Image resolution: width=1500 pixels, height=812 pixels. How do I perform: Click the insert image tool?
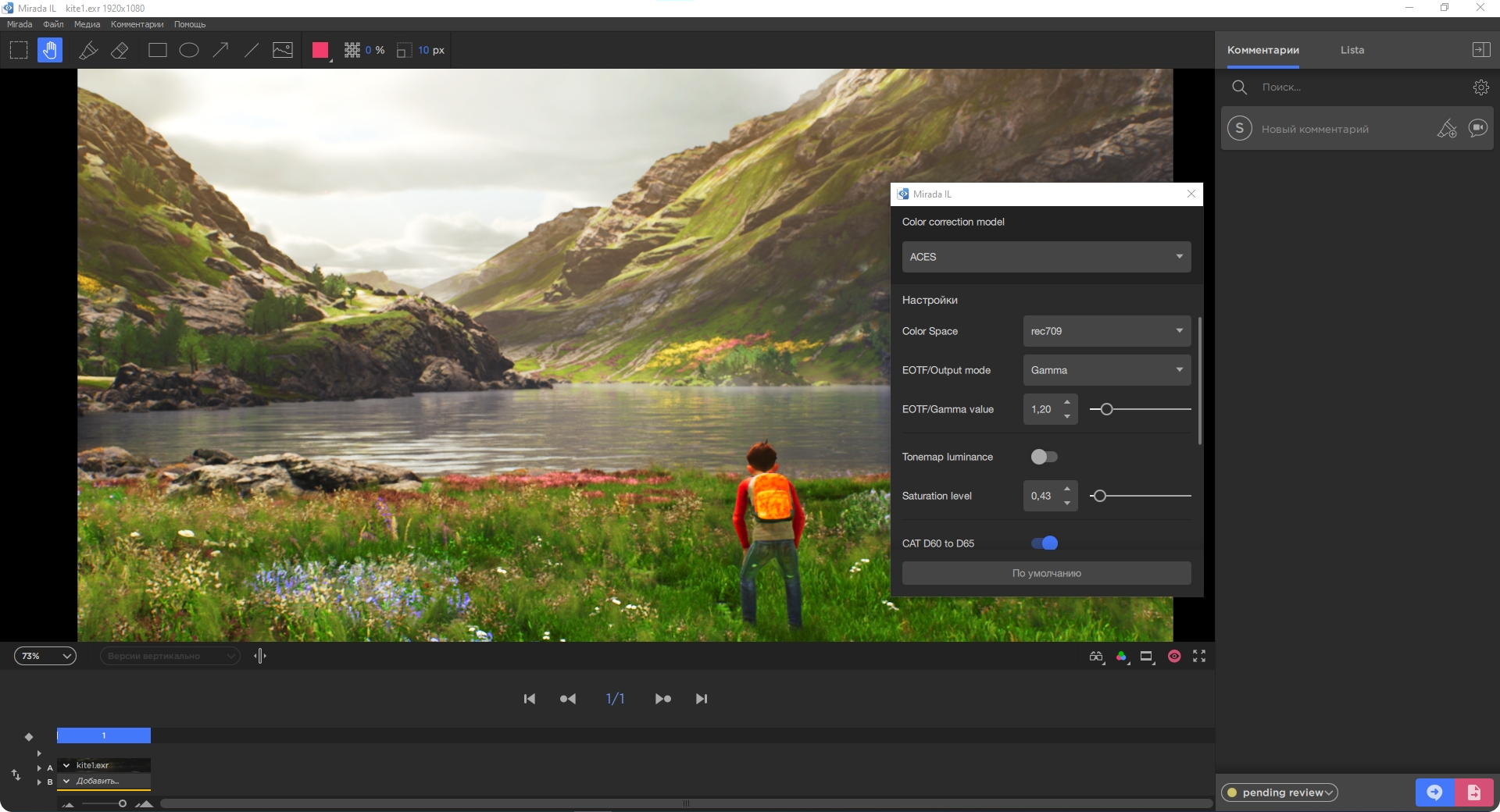(x=283, y=50)
